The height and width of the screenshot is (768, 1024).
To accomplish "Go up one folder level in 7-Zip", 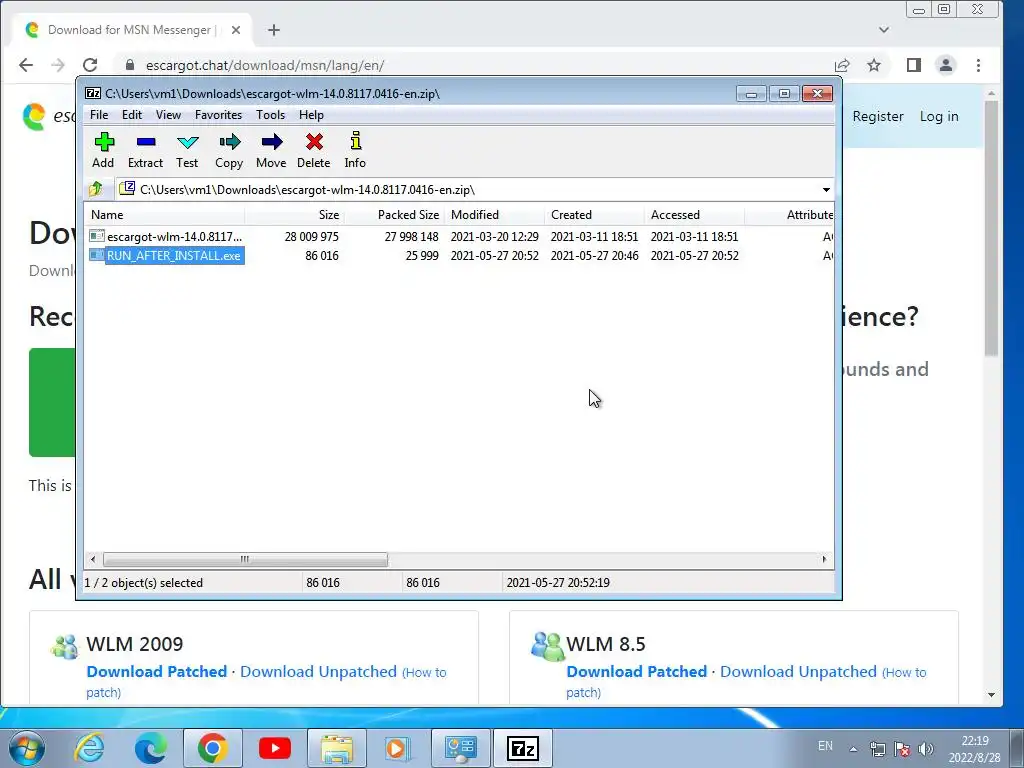I will (x=96, y=189).
